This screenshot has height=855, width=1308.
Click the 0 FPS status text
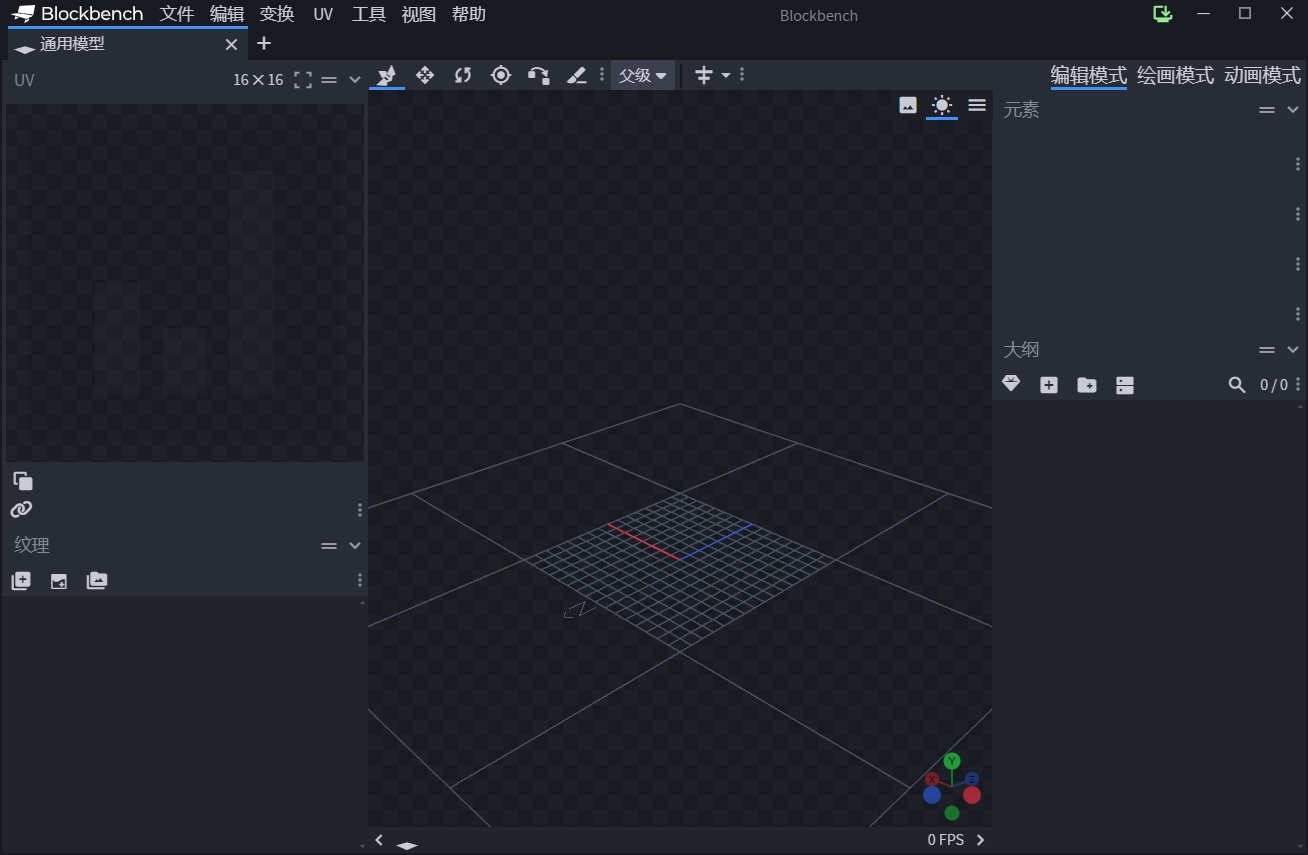click(x=946, y=840)
